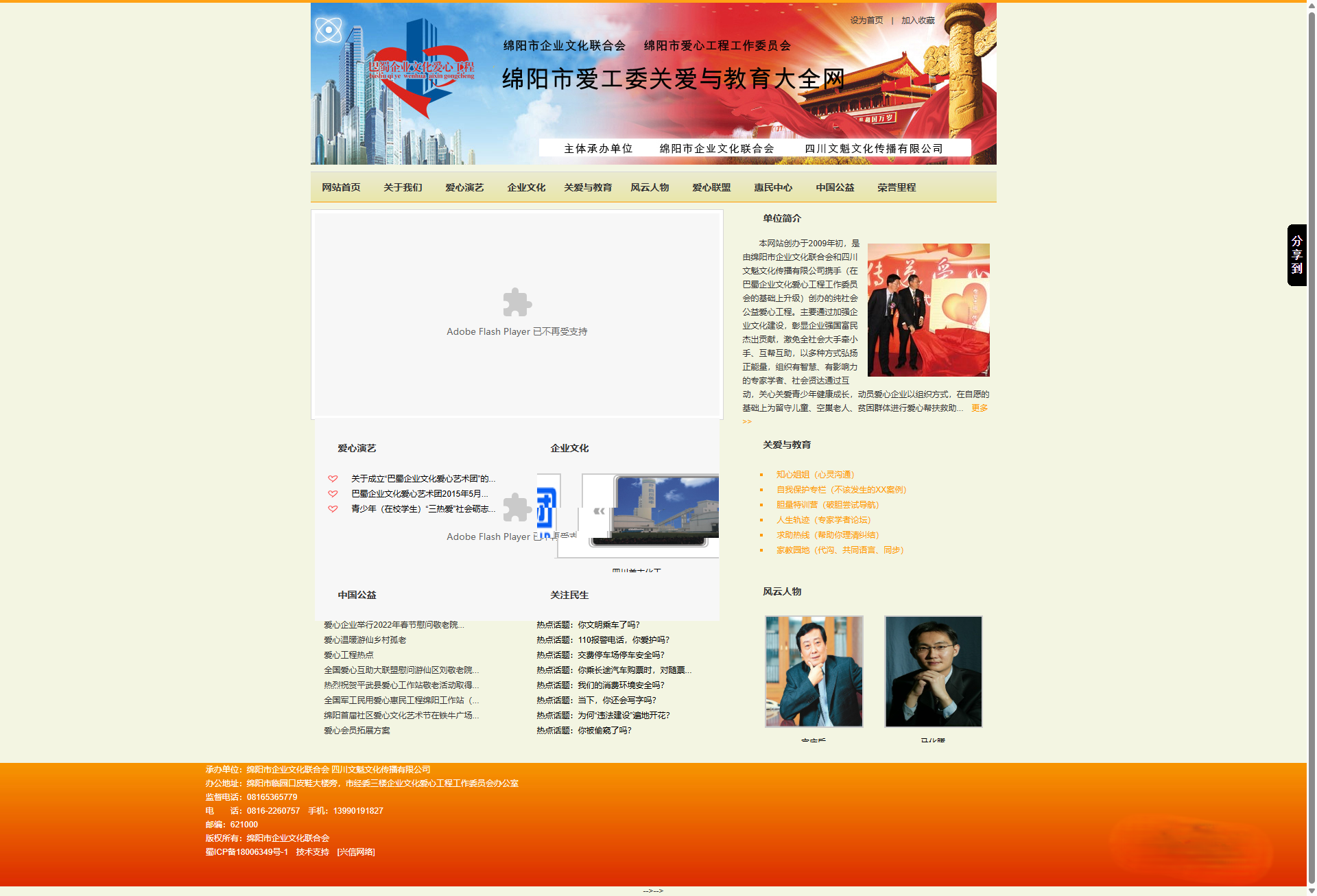Open 热点话题：我们的消费环境安全吗? link
This screenshot has height=896, width=1317.
(600, 685)
